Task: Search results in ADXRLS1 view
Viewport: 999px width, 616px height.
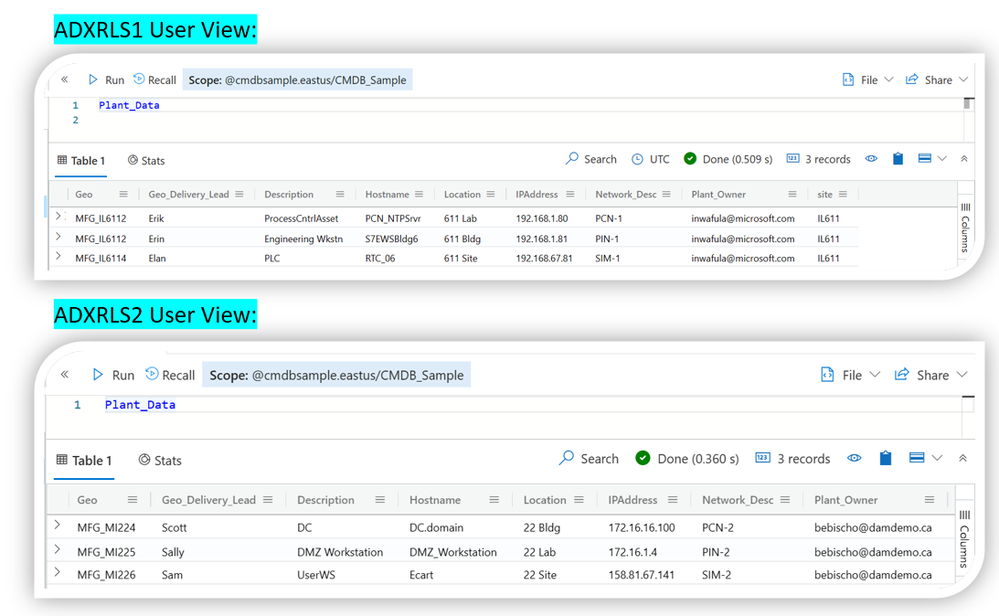Action: (x=591, y=159)
